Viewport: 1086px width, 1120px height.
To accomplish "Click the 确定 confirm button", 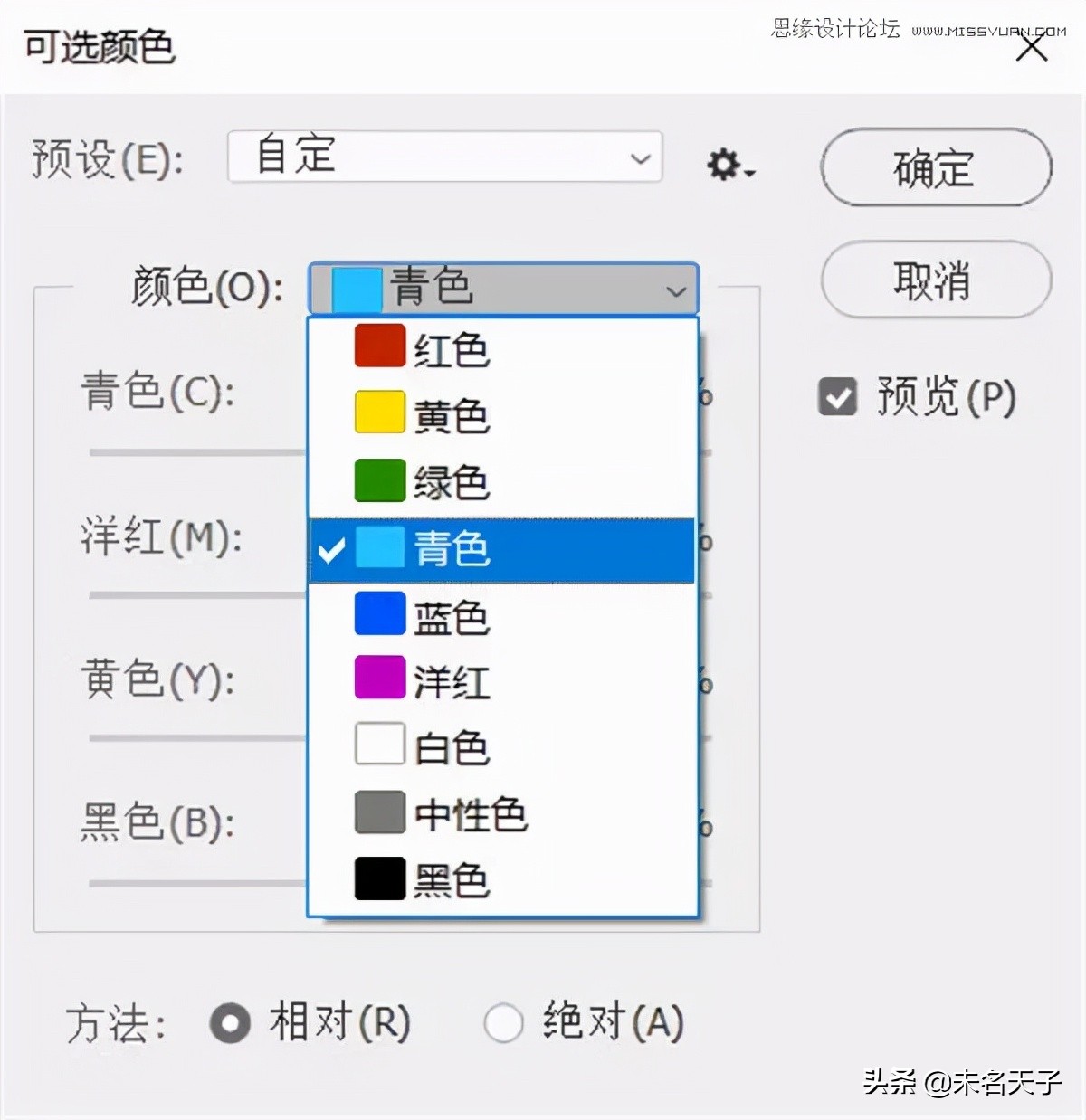I will tap(934, 167).
